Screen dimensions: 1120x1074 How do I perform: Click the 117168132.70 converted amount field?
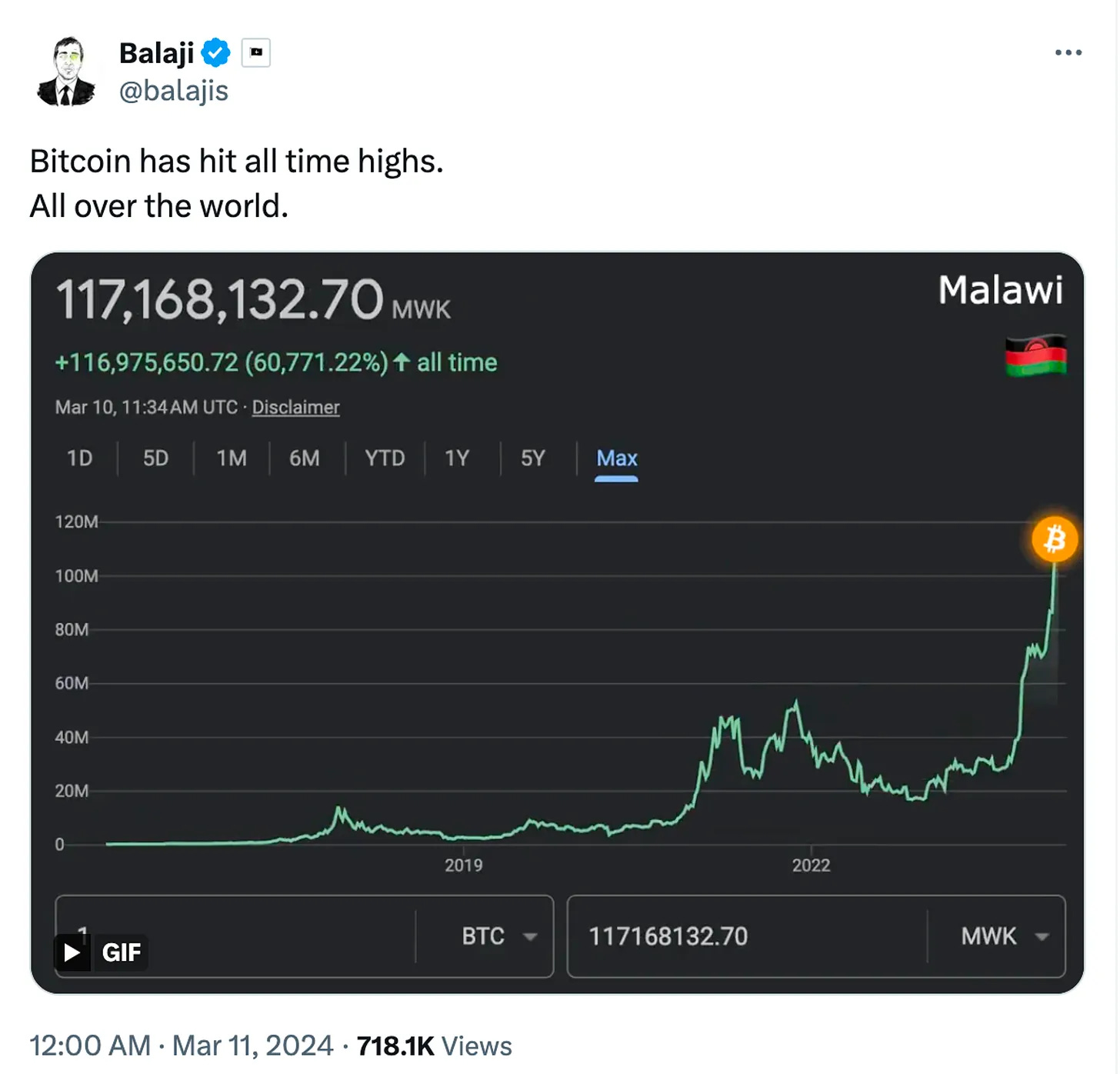click(x=668, y=936)
